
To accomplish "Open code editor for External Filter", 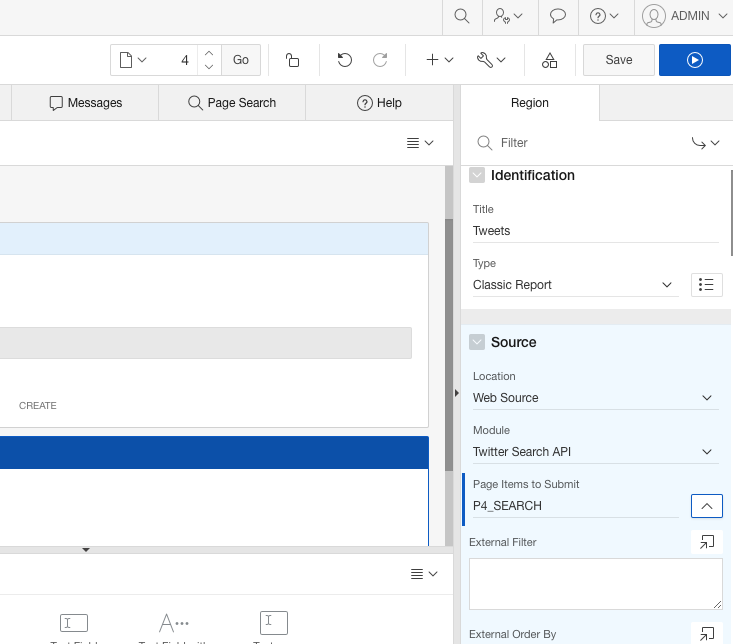I will [706, 542].
